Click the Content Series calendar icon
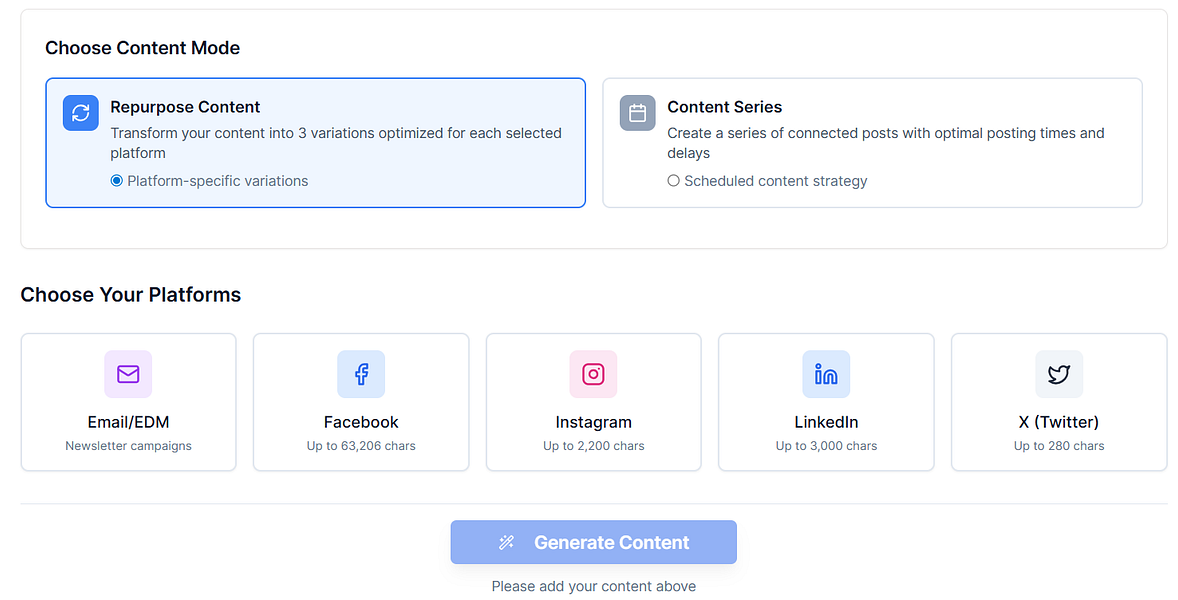1178x600 pixels. [637, 113]
